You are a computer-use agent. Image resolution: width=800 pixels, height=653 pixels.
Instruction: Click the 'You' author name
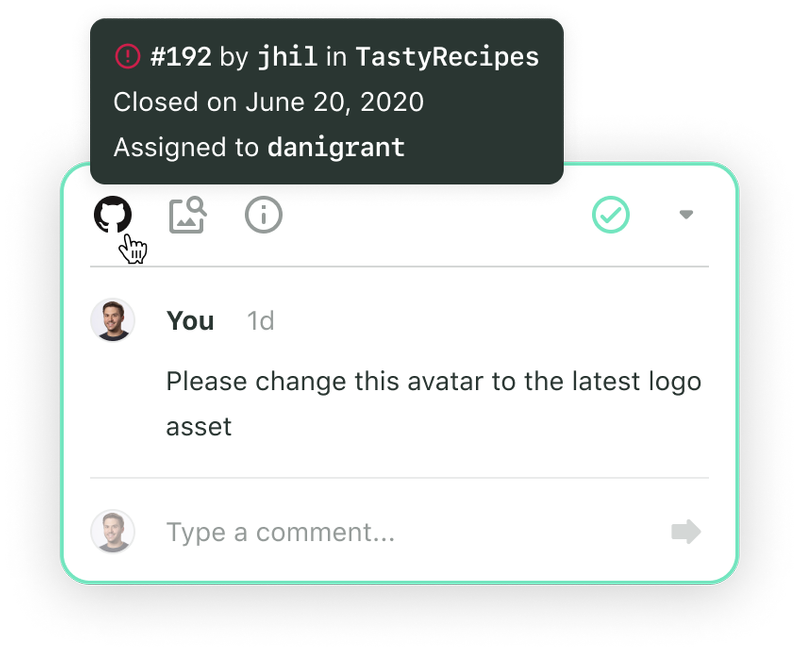(x=190, y=321)
